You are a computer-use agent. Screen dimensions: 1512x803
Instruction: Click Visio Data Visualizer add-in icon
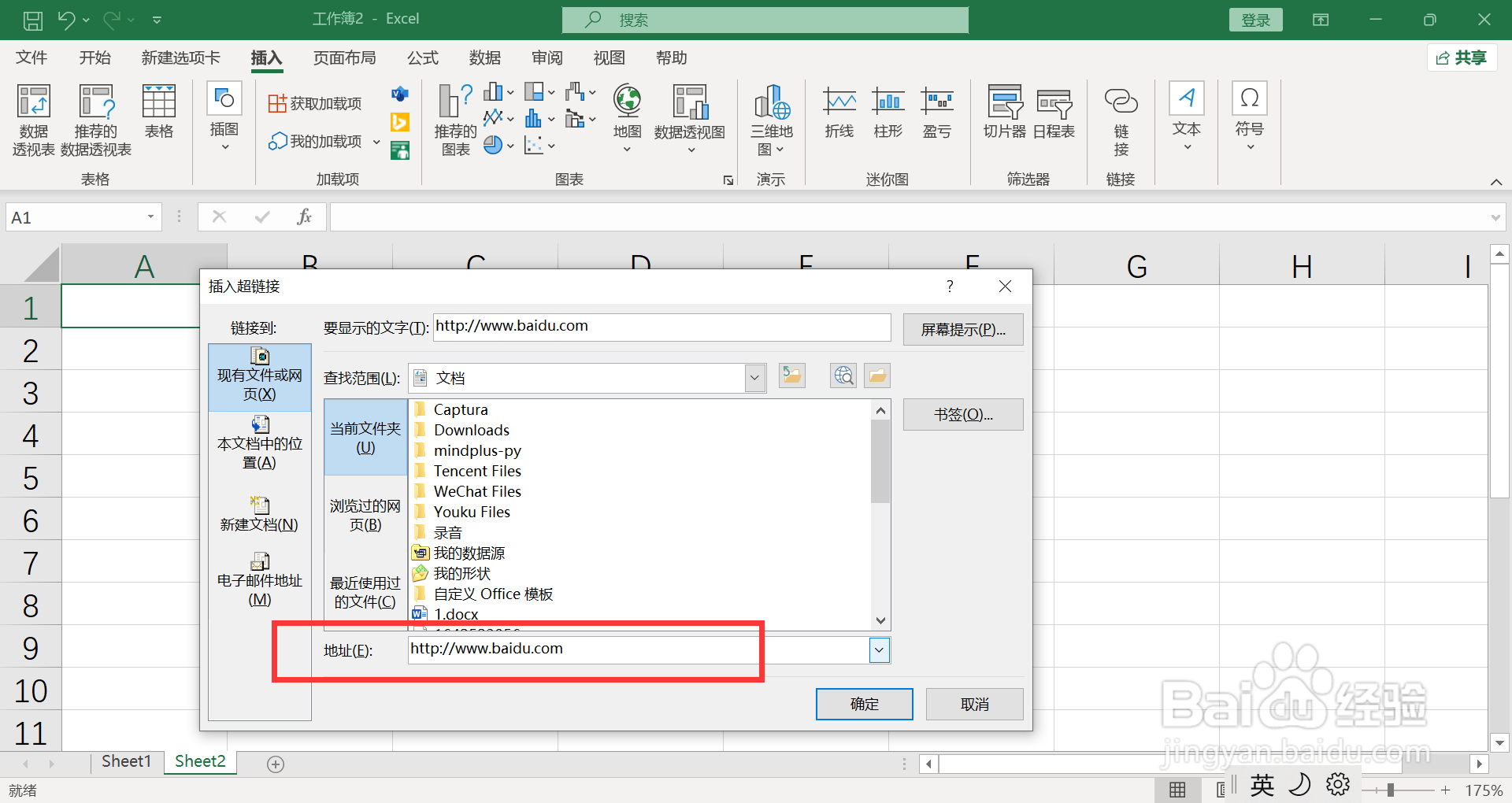tap(400, 94)
